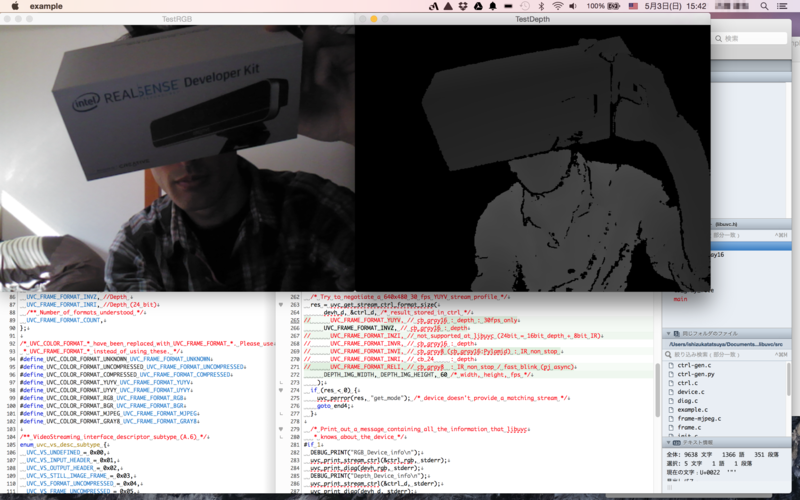Click DEBUG_PRINT RGB_Device_info on line 282
This screenshot has height=500, width=800.
click(364, 453)
